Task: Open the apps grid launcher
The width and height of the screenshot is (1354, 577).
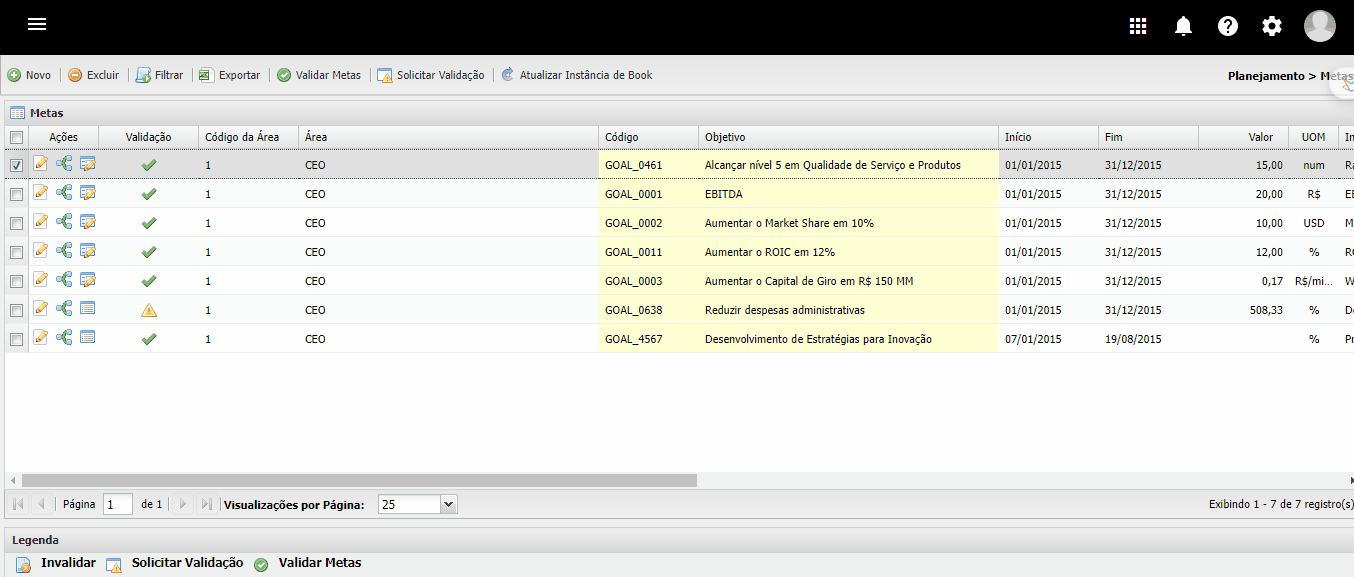Action: (x=1138, y=26)
